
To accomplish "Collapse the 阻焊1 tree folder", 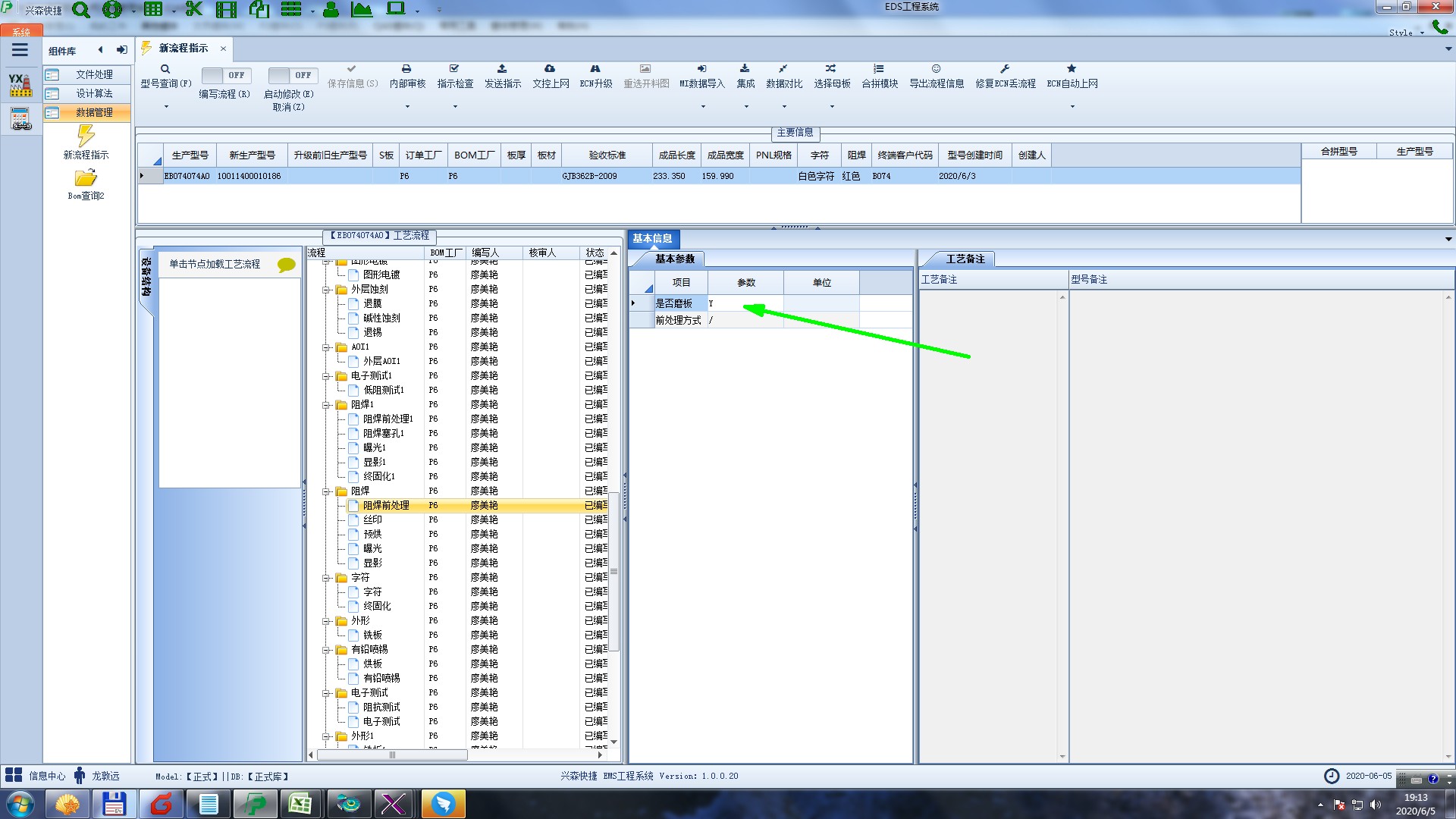I will (x=326, y=405).
